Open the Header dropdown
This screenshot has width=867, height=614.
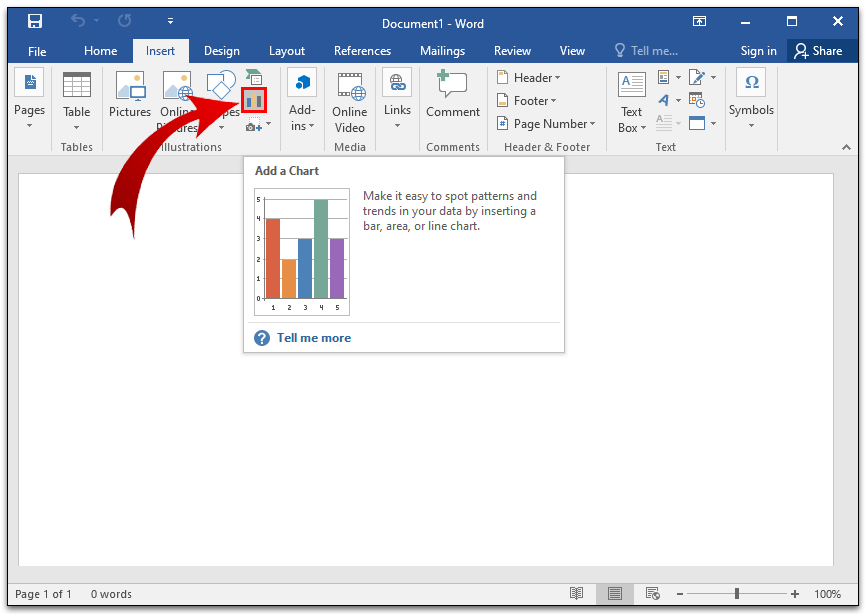point(528,77)
